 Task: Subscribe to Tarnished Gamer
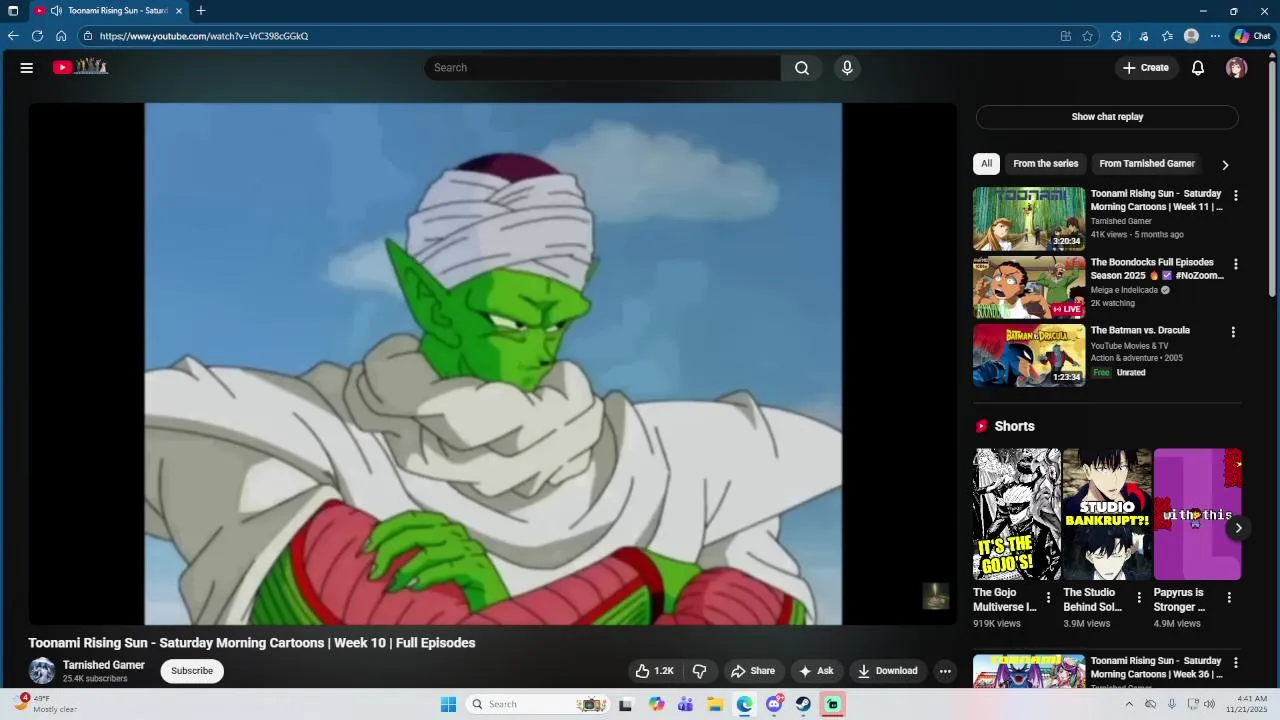(x=192, y=671)
